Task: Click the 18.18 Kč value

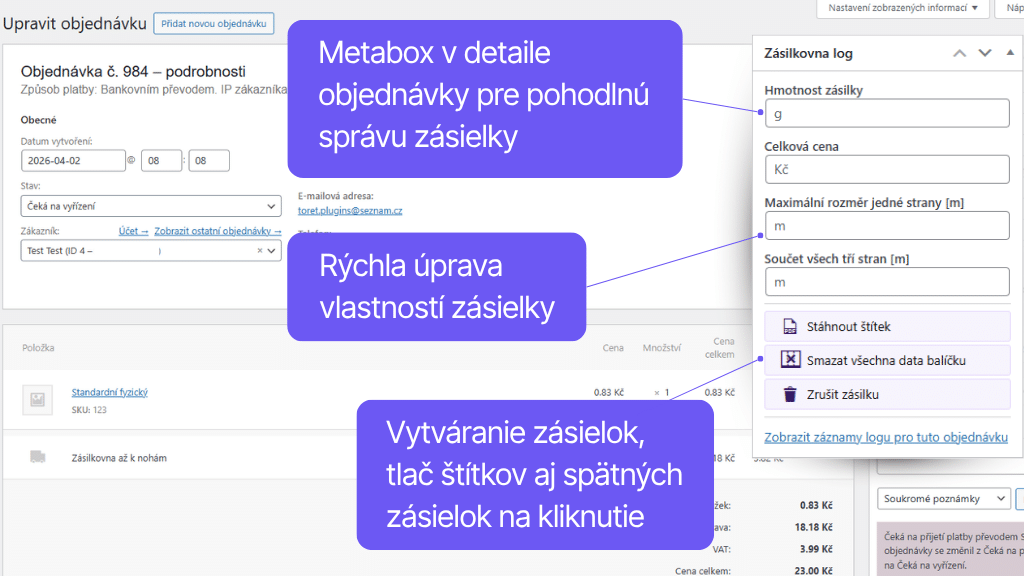Action: click(814, 527)
